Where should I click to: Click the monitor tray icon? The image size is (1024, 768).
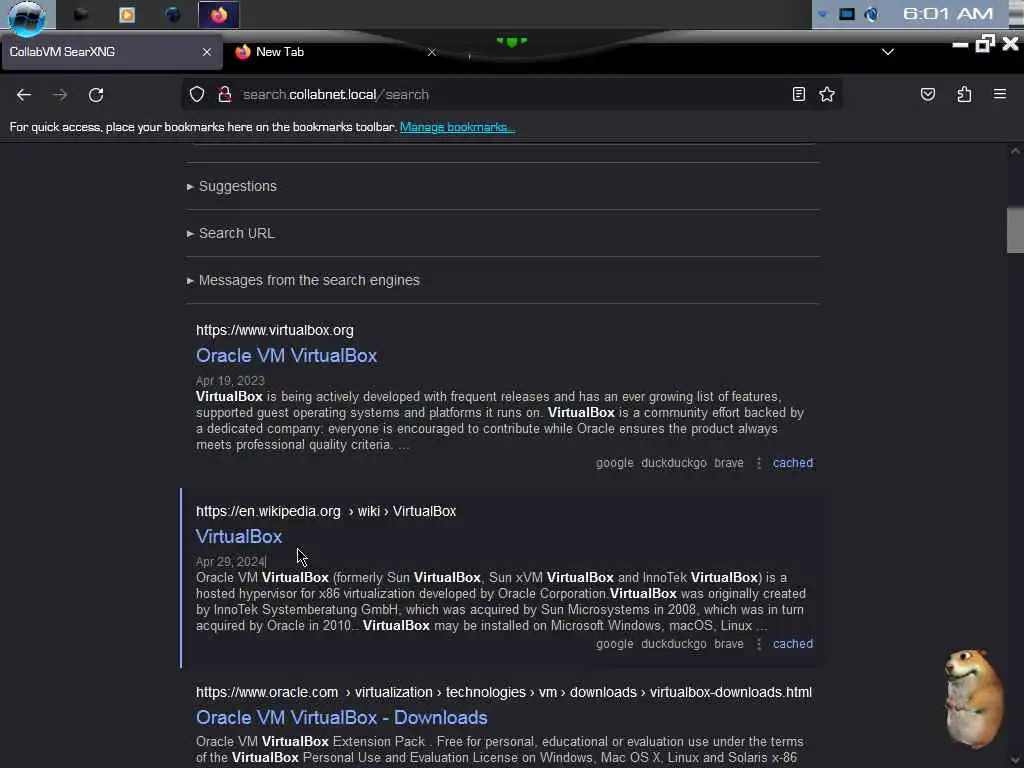(x=846, y=14)
